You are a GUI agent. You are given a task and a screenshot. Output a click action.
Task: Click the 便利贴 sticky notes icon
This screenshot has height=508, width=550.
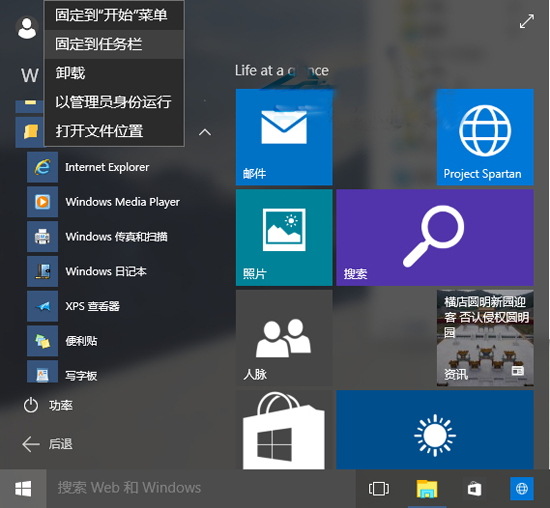(x=42, y=341)
